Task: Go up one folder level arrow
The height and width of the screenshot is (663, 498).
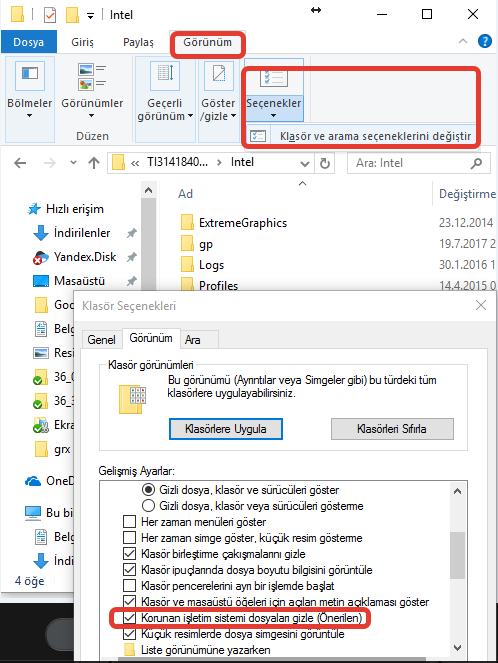Action: click(94, 163)
